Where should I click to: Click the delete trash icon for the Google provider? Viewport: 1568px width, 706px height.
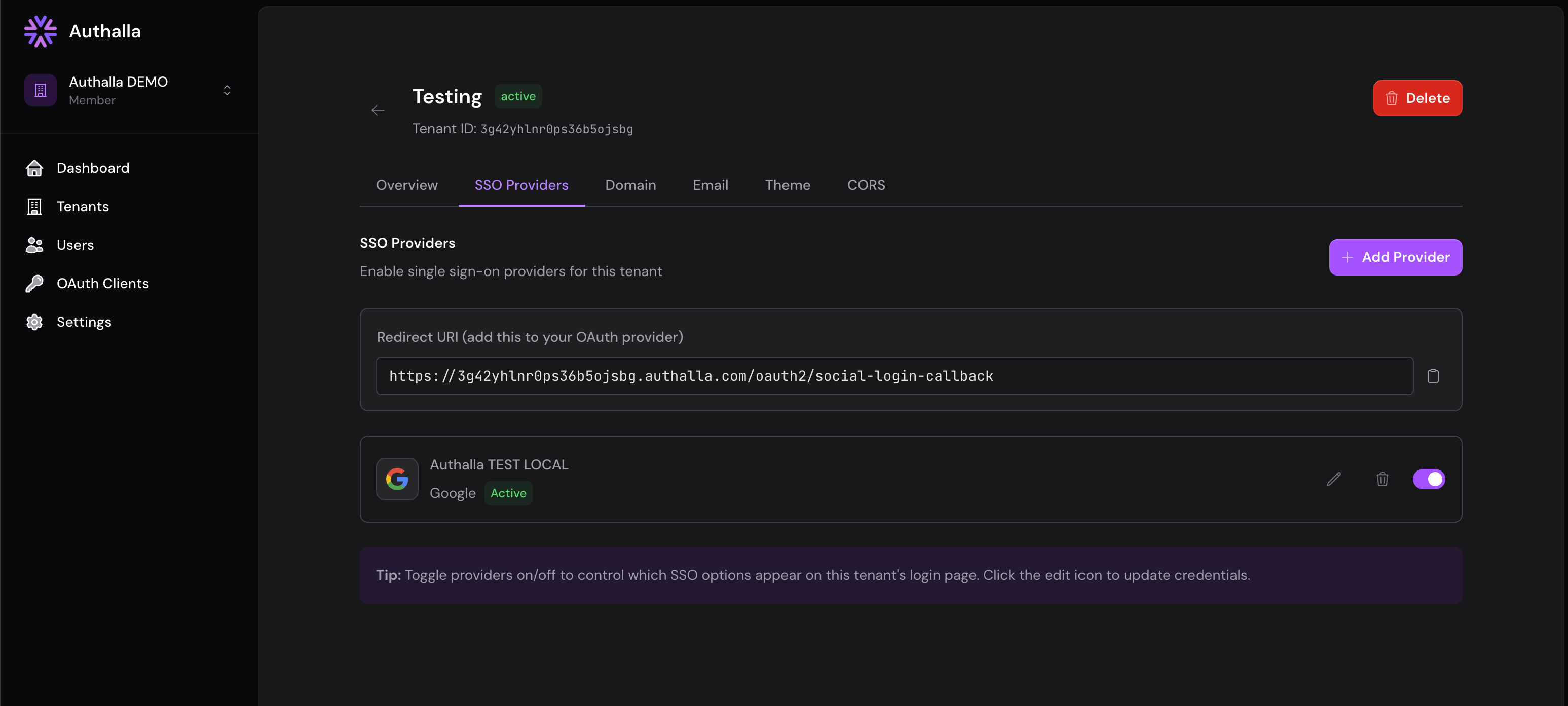point(1383,479)
